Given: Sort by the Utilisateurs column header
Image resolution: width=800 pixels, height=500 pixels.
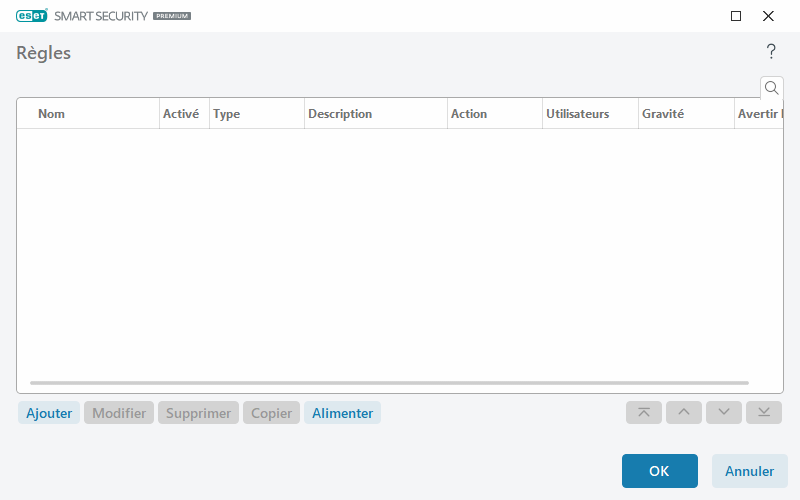Looking at the screenshot, I should click(590, 114).
